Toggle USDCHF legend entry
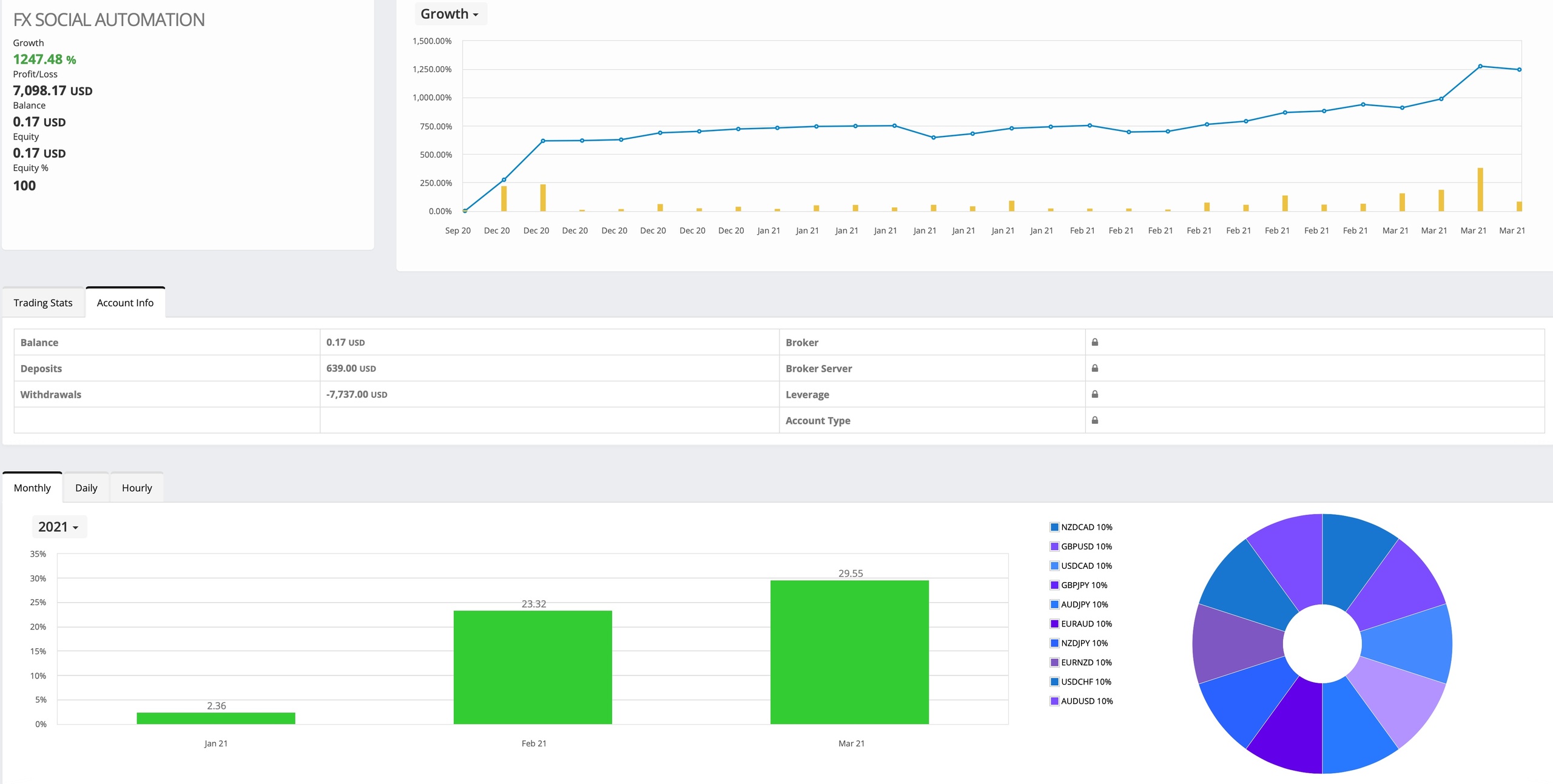 pyautogui.click(x=1086, y=682)
